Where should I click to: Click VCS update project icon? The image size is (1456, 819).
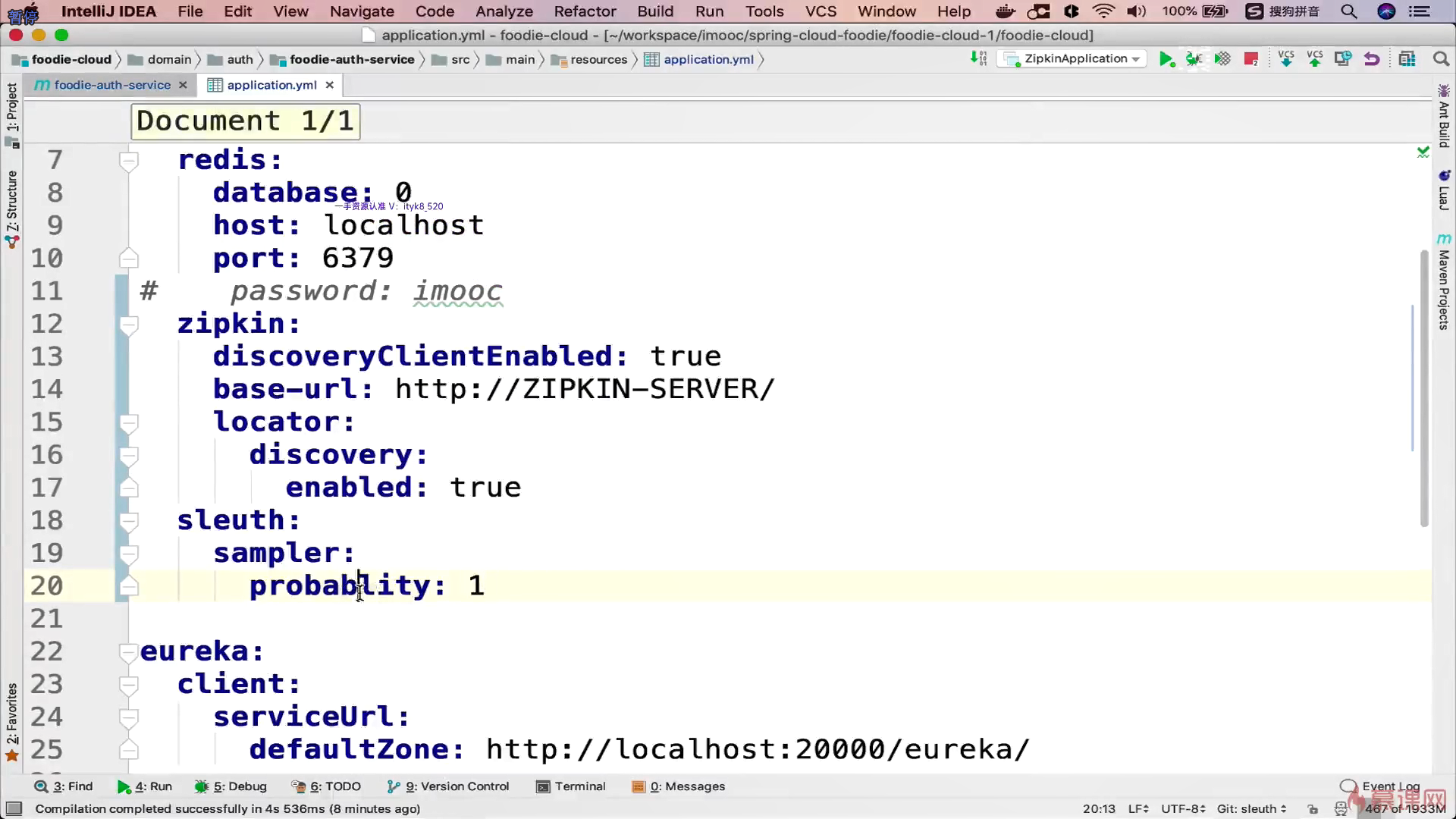pyautogui.click(x=1286, y=59)
